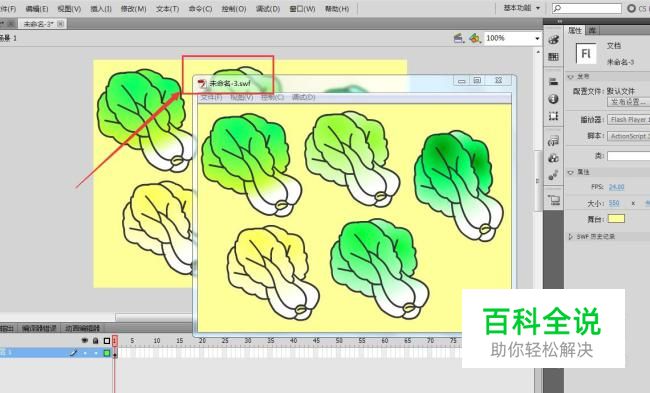Click the Edit Scene clapperboard icon

[x=458, y=38]
